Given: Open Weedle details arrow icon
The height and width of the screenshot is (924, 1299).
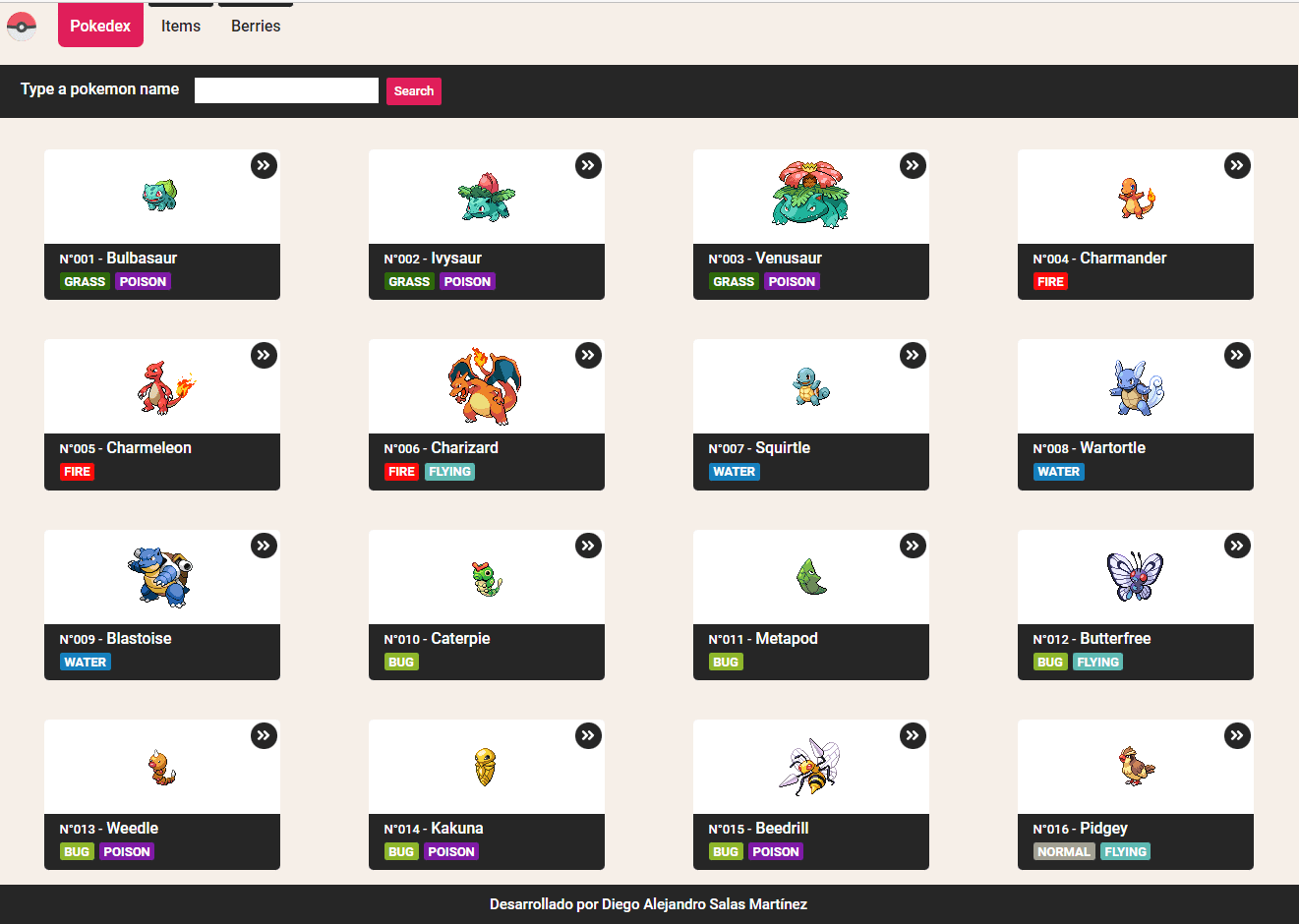Looking at the screenshot, I should 264,735.
